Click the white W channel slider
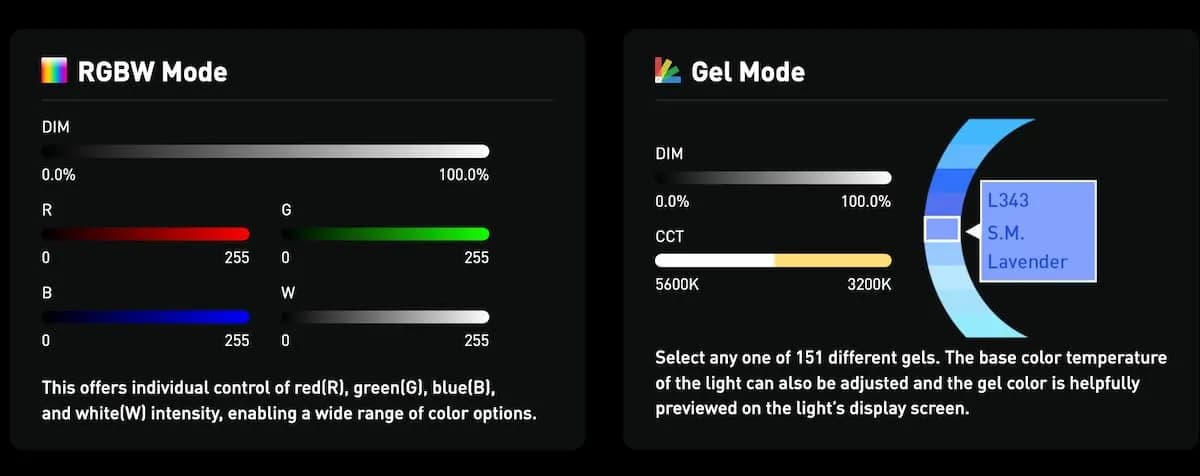Image resolution: width=1200 pixels, height=476 pixels. click(x=386, y=316)
